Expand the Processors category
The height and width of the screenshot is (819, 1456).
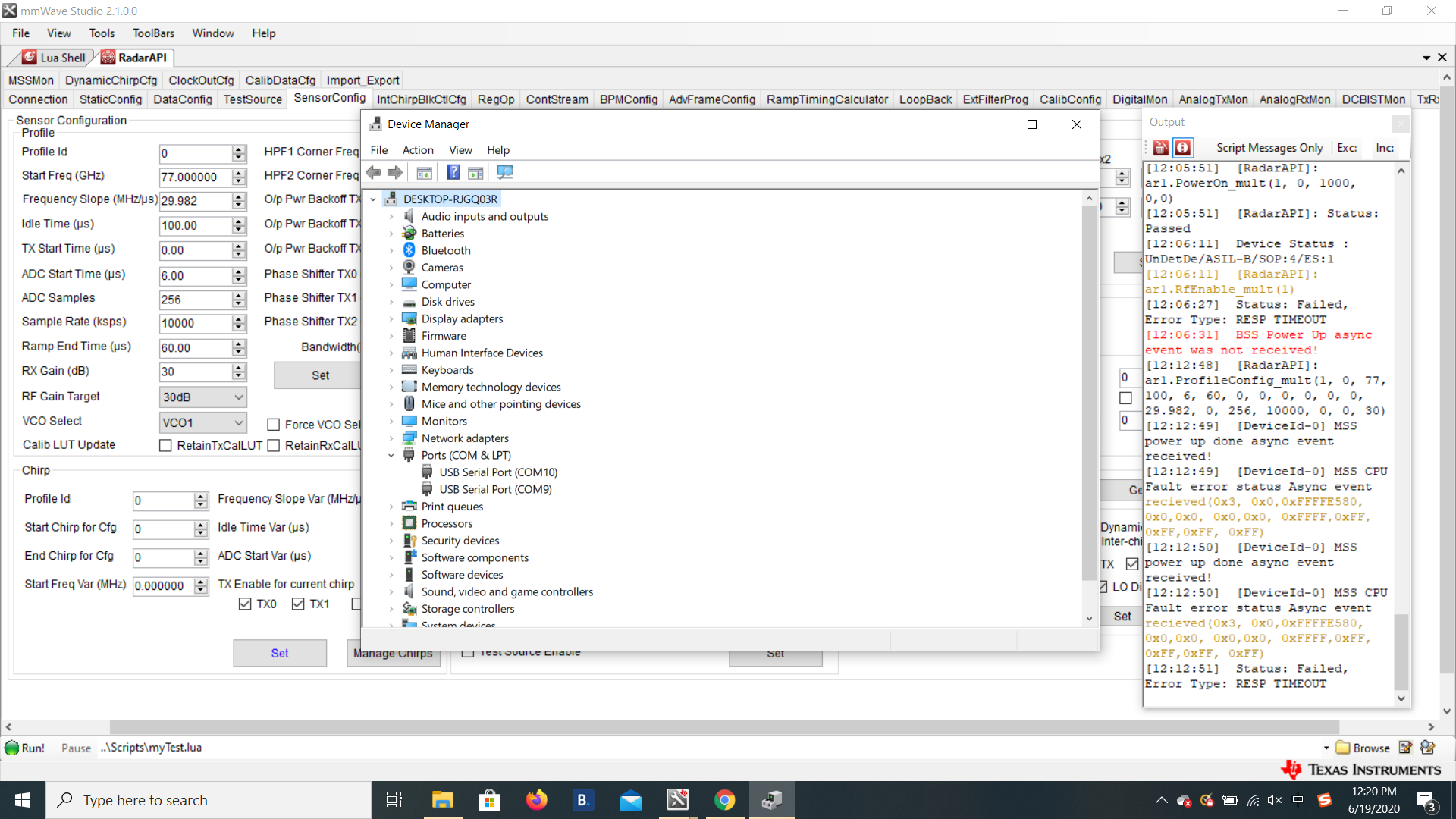coord(391,524)
